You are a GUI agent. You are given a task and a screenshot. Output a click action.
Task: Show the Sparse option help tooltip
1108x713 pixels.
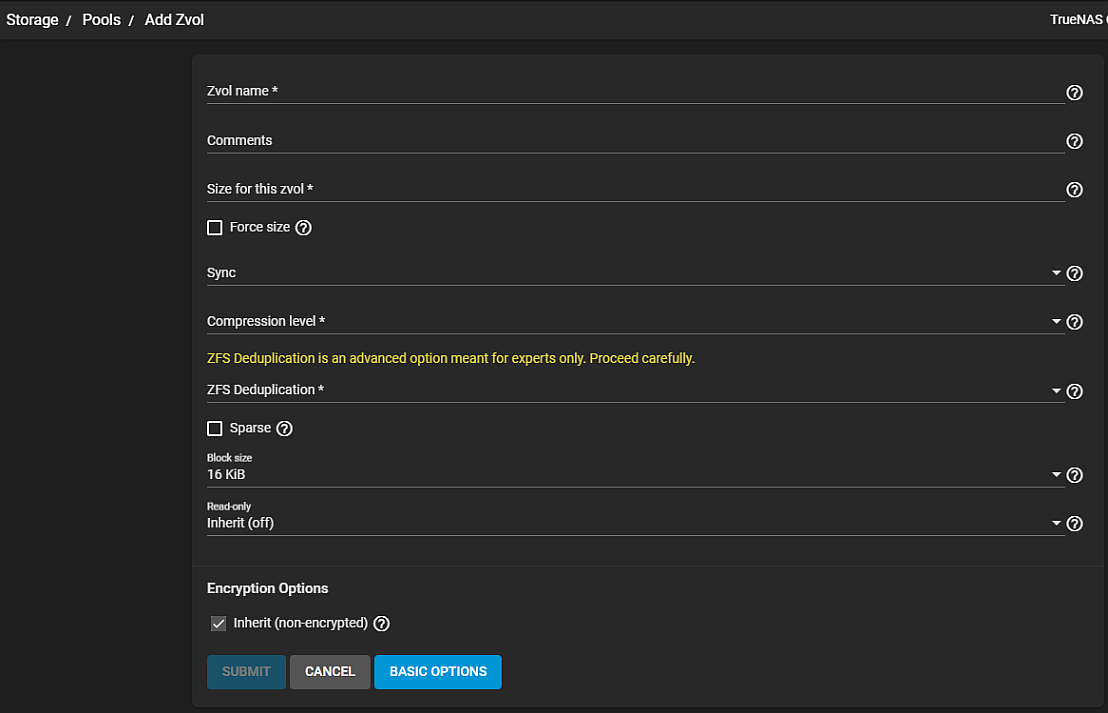tap(284, 429)
